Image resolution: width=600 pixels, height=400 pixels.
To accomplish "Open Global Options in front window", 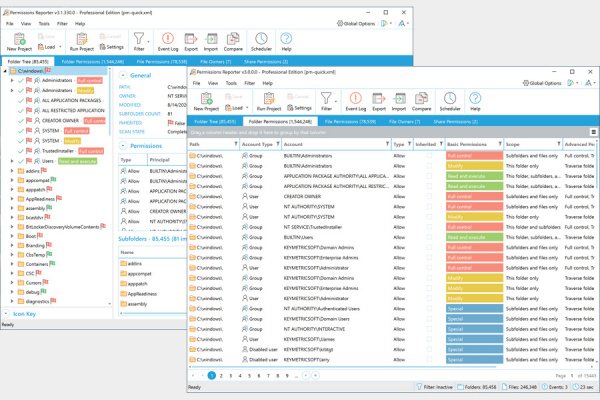I will pyautogui.click(x=542, y=83).
